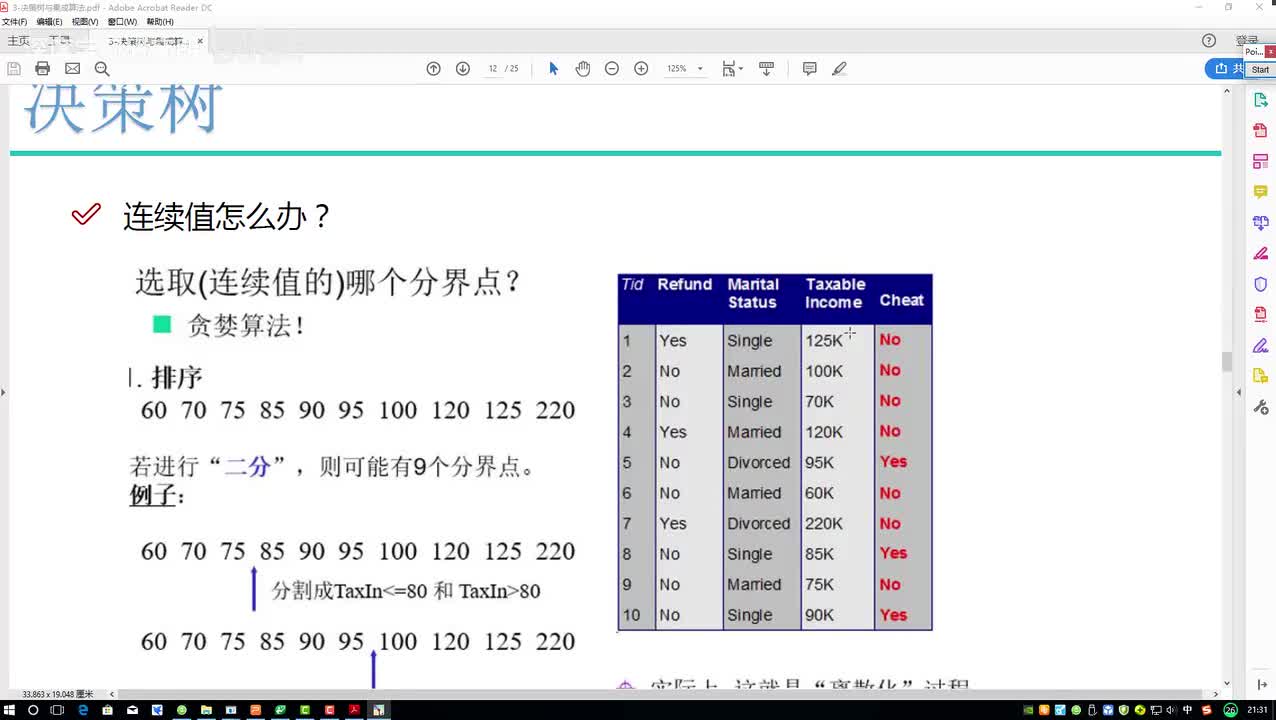Expand the right tools pane arrow

(1241, 392)
